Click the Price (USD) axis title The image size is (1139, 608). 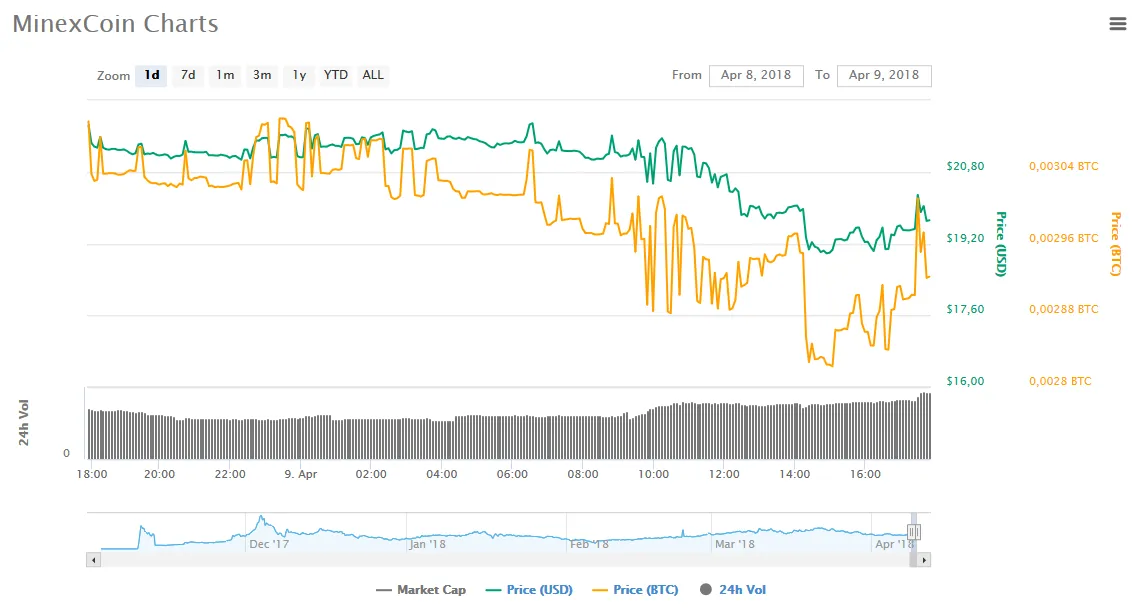[x=1001, y=244]
